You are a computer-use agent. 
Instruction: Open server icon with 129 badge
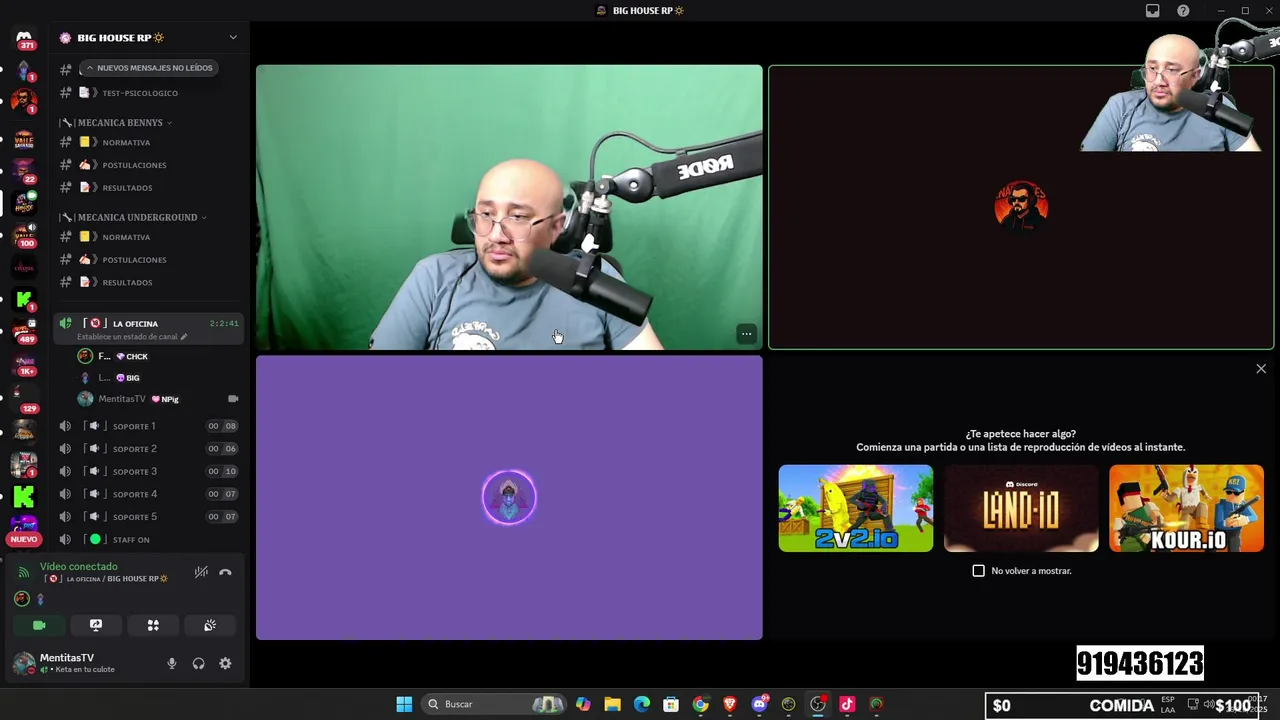(24, 398)
